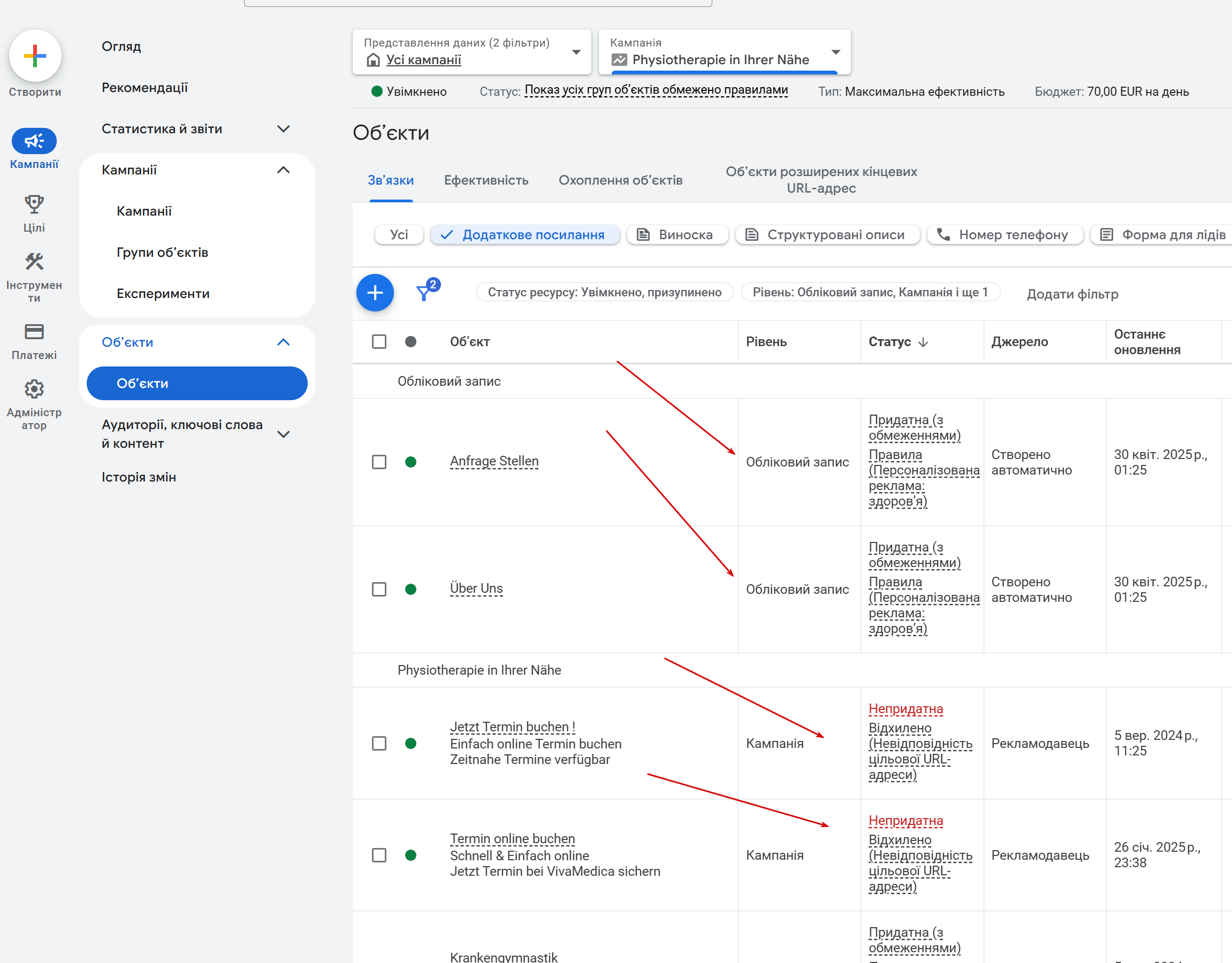The width and height of the screenshot is (1232, 963).
Task: Check the select-all header checkbox
Action: tap(379, 342)
